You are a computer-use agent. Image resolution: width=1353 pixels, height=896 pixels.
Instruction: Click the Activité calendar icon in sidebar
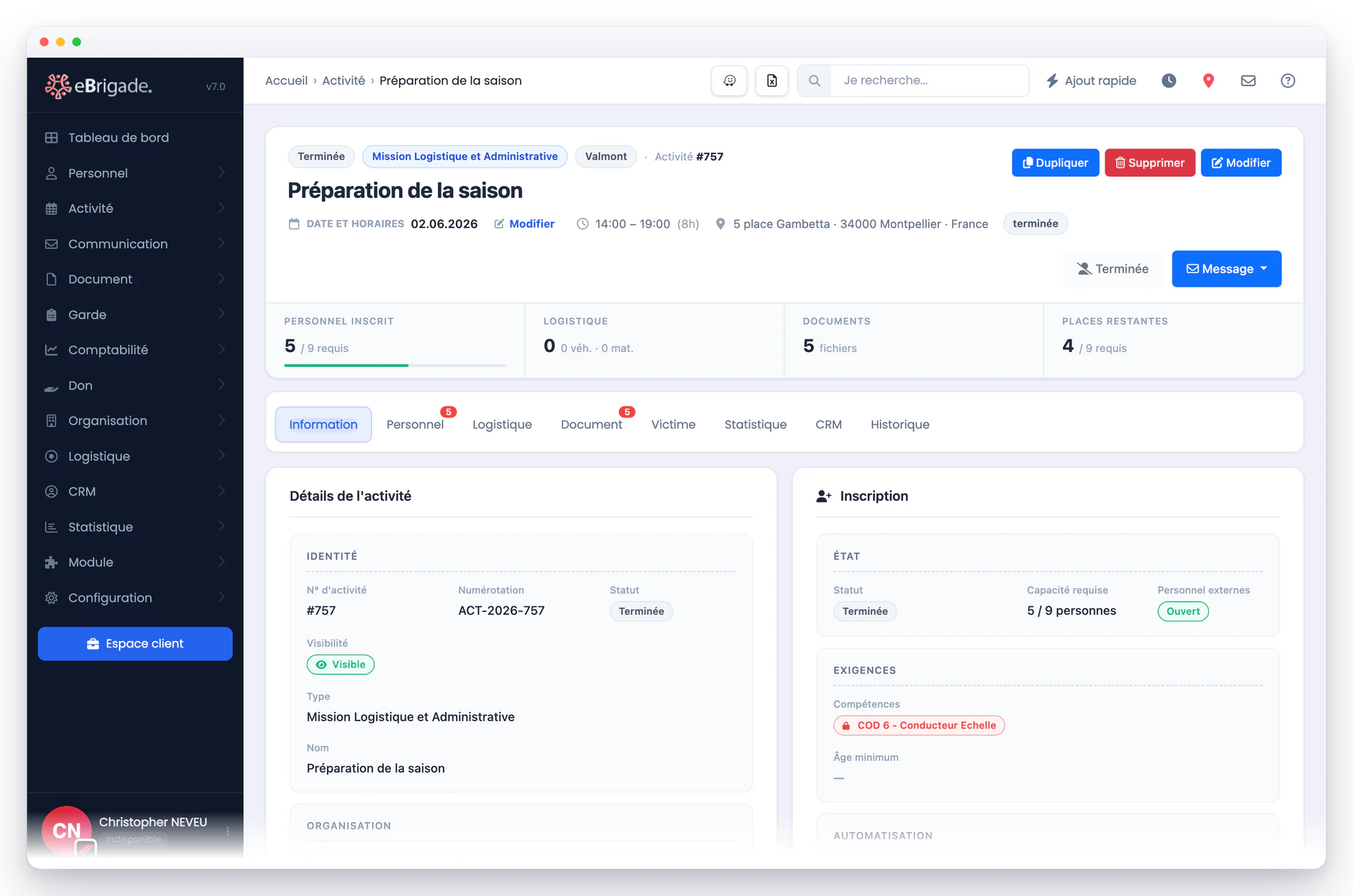(x=51, y=209)
